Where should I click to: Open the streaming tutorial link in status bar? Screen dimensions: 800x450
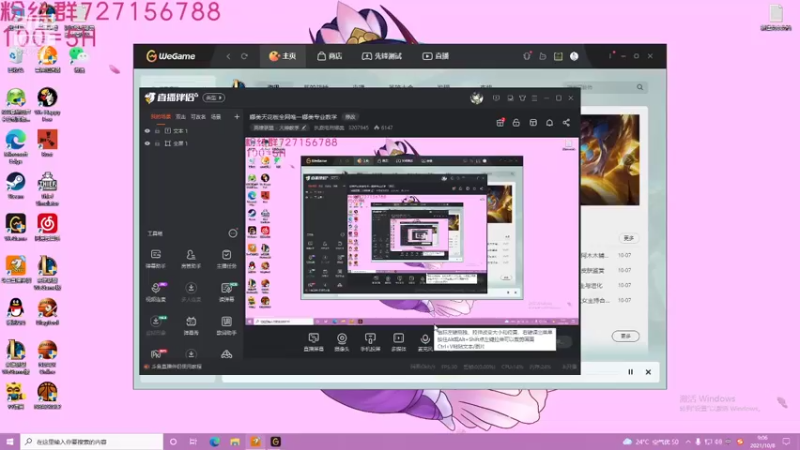click(177, 366)
